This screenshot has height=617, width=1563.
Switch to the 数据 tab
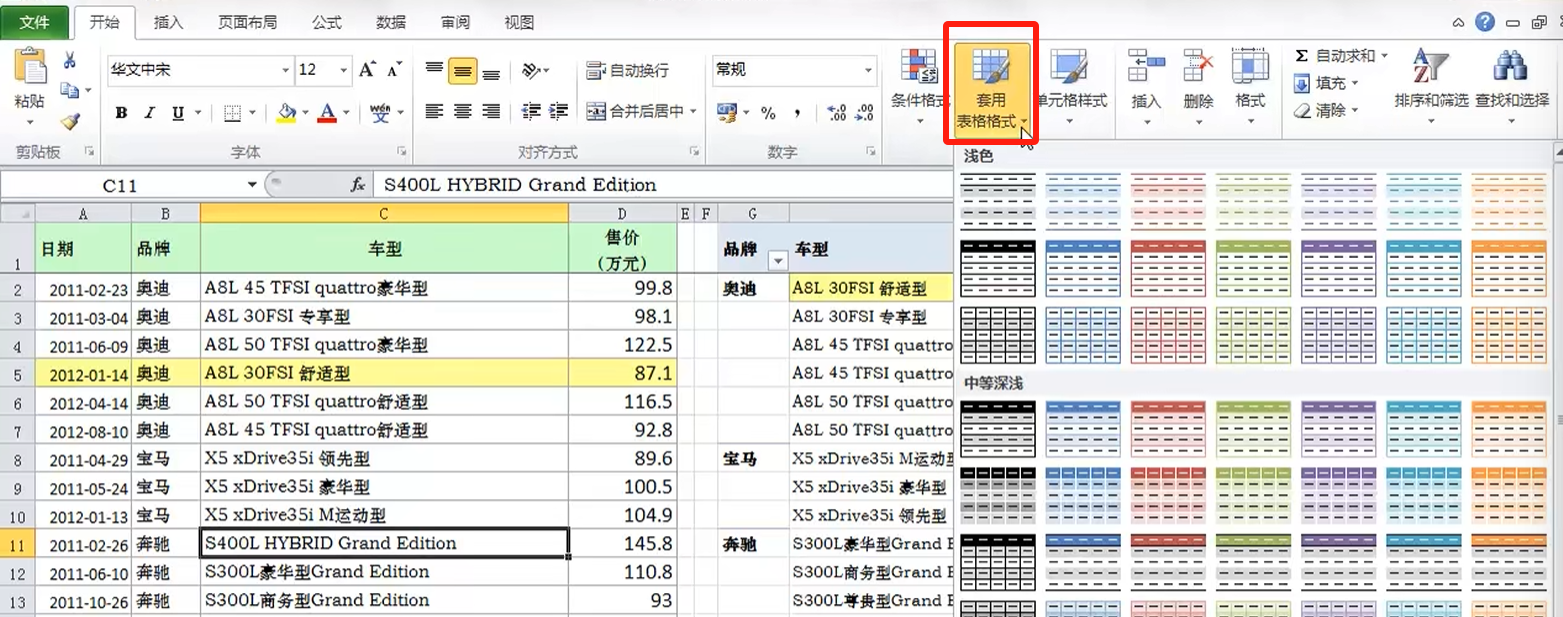(x=391, y=22)
